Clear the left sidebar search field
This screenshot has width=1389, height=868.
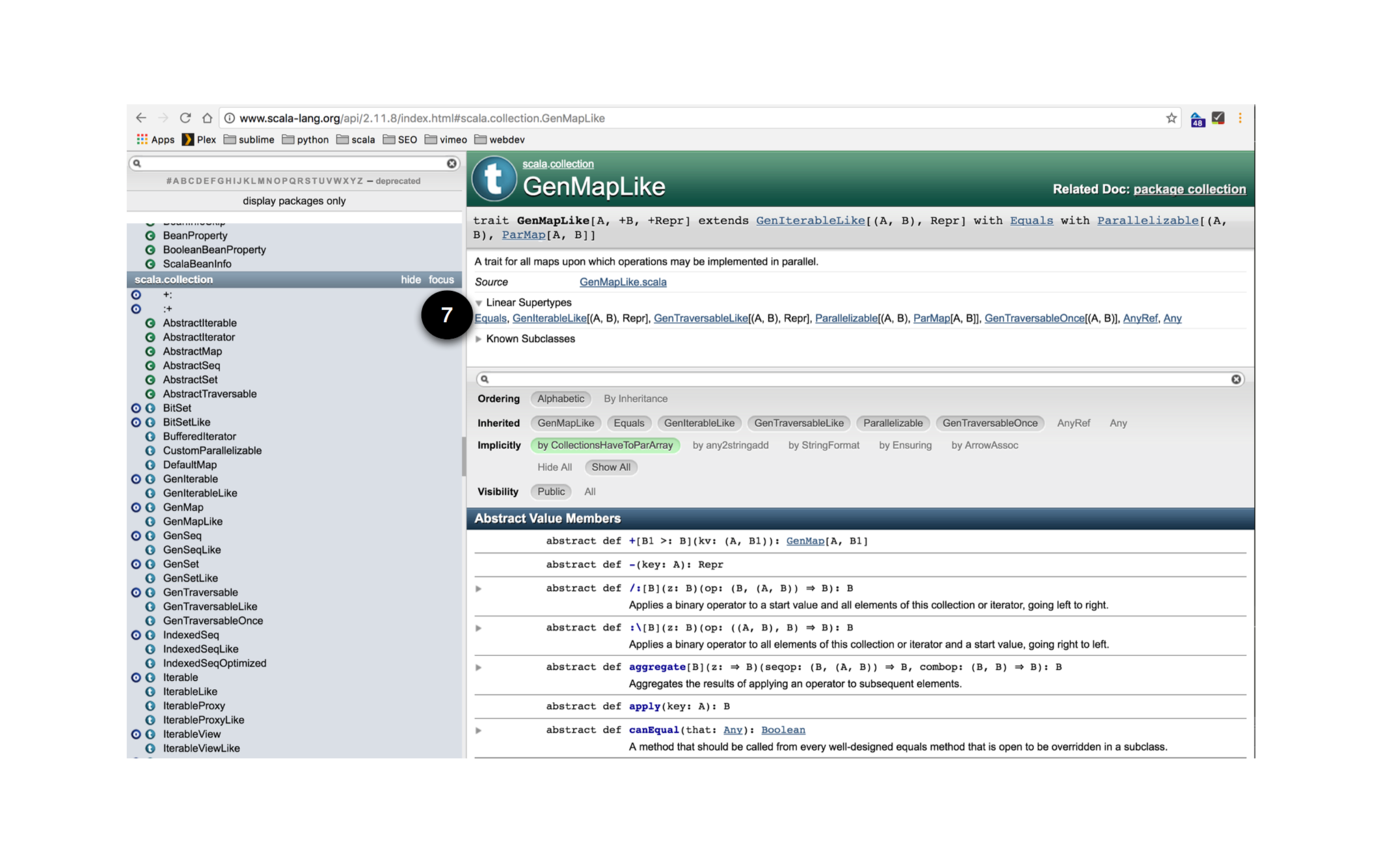(x=451, y=163)
